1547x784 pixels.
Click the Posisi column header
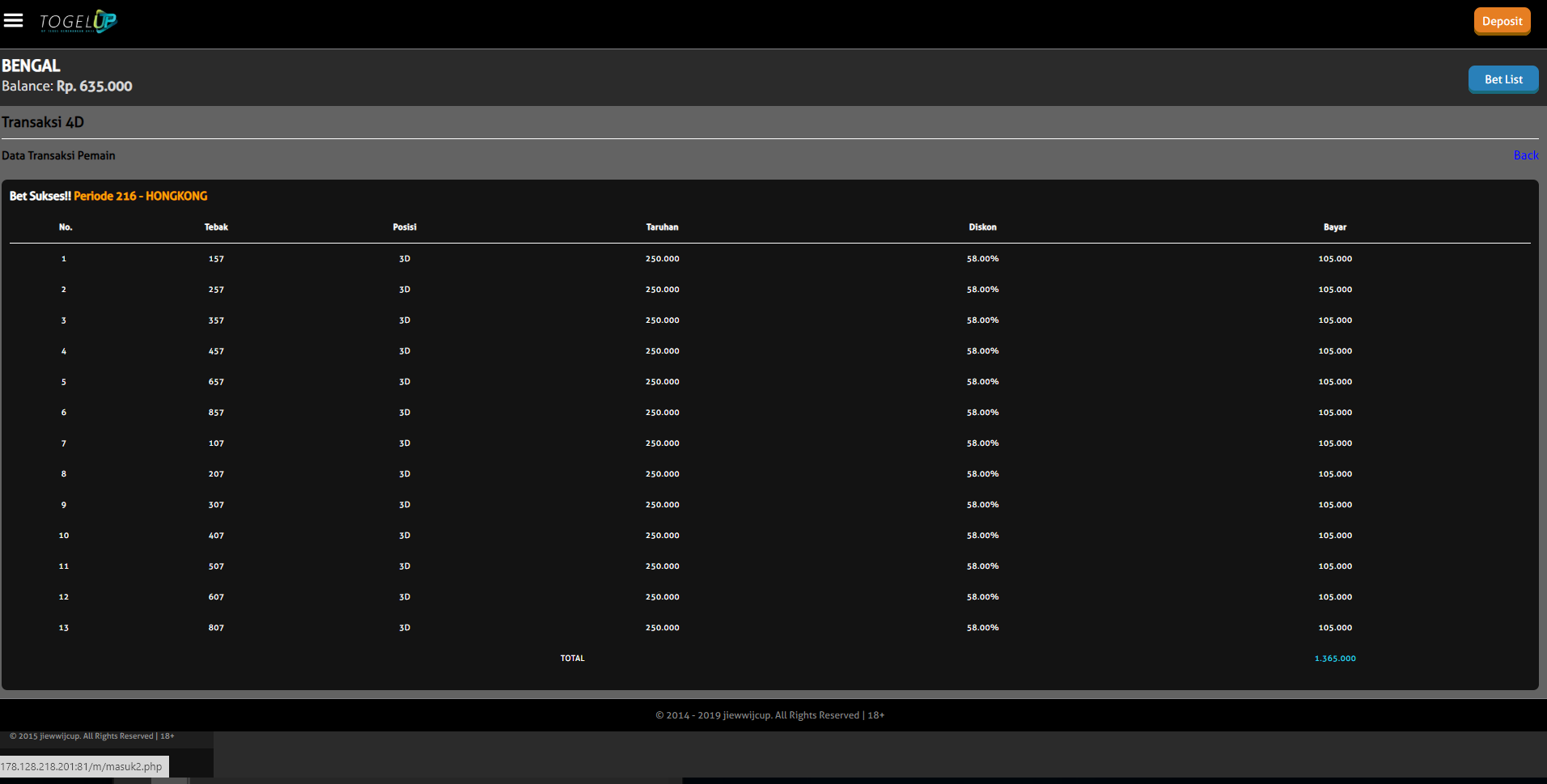pos(405,227)
